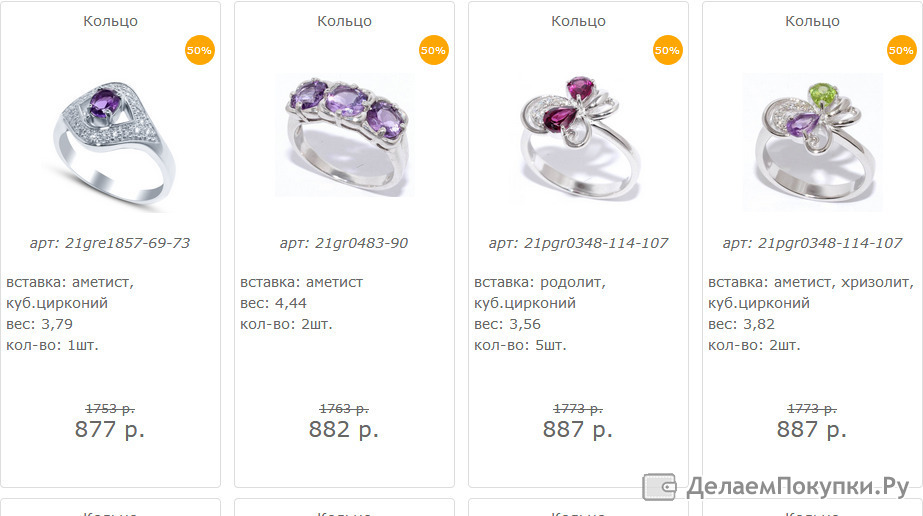
Task: Click the ДелаемПокупки.Ру site label
Action: [x=798, y=487]
